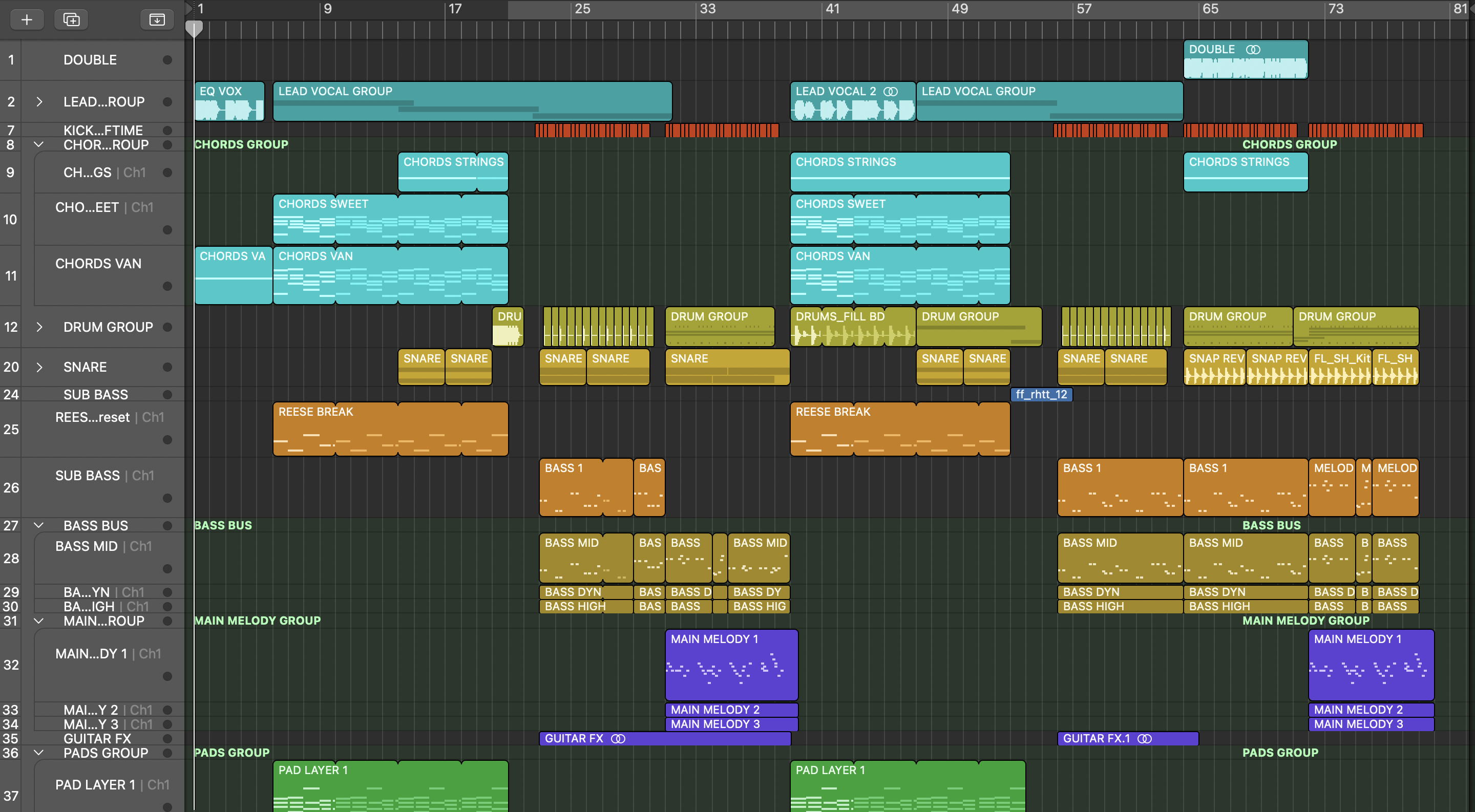Click the left CHORDS GROUP label in arrangement
Viewport: 1475px width, 812px height.
[x=241, y=145]
